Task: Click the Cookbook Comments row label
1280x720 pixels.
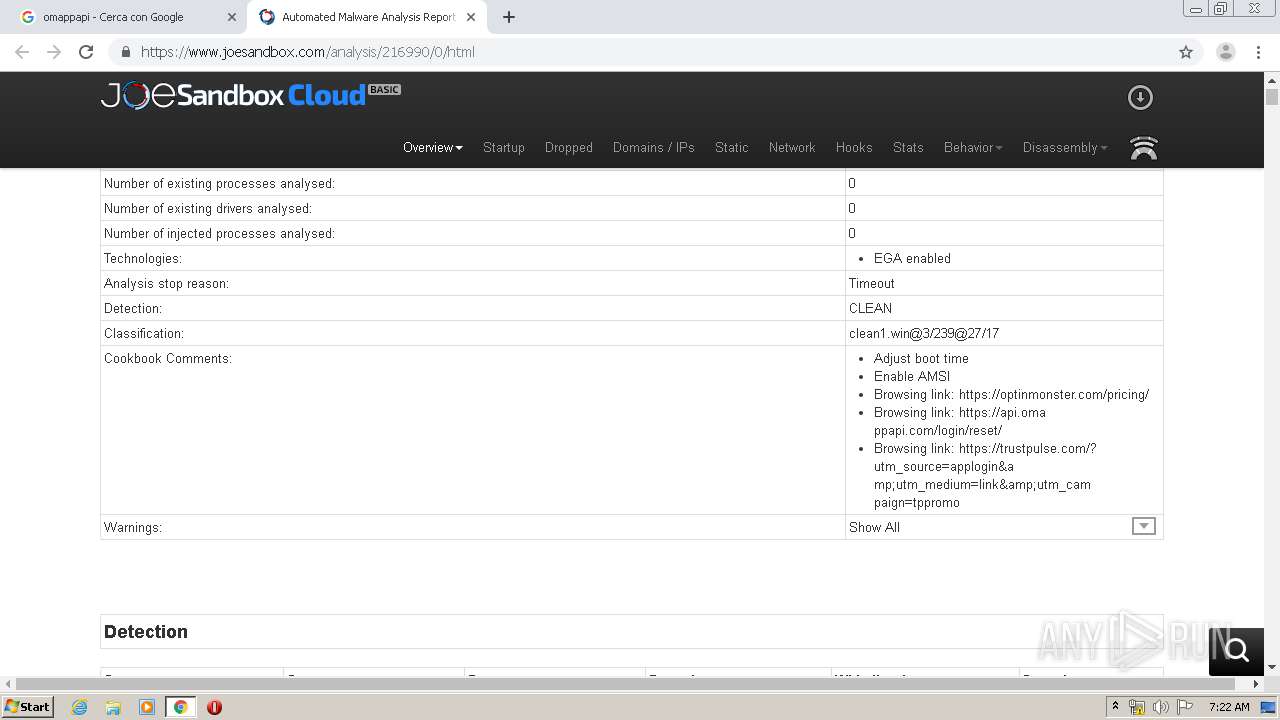Action: [x=168, y=358]
